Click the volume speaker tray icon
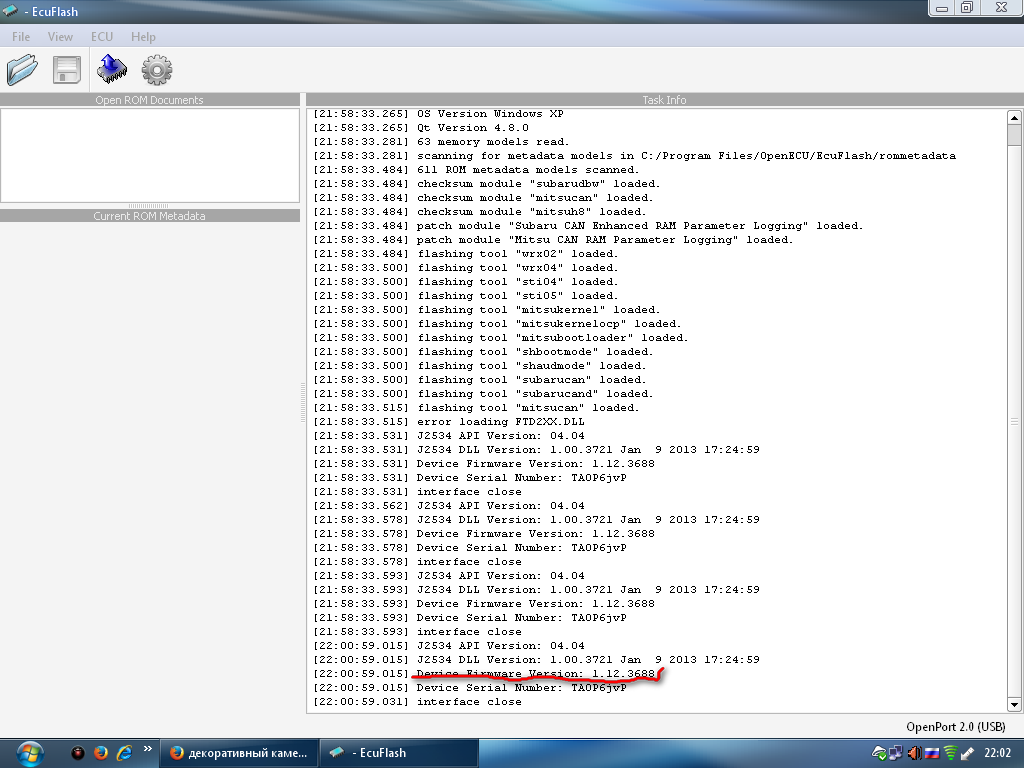 tap(914, 753)
